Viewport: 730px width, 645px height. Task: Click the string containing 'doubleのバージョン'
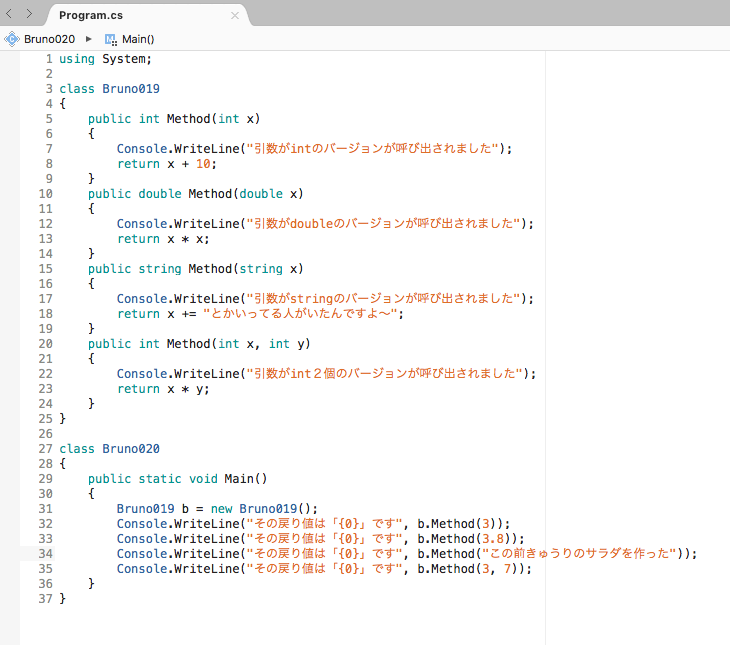(383, 224)
